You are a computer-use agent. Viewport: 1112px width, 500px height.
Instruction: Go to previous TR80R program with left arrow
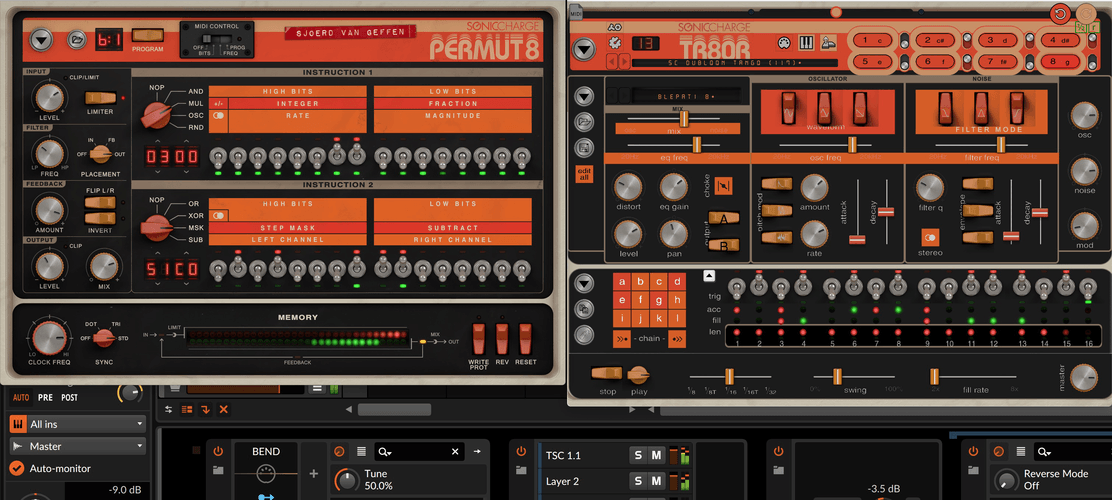pyautogui.click(x=612, y=62)
